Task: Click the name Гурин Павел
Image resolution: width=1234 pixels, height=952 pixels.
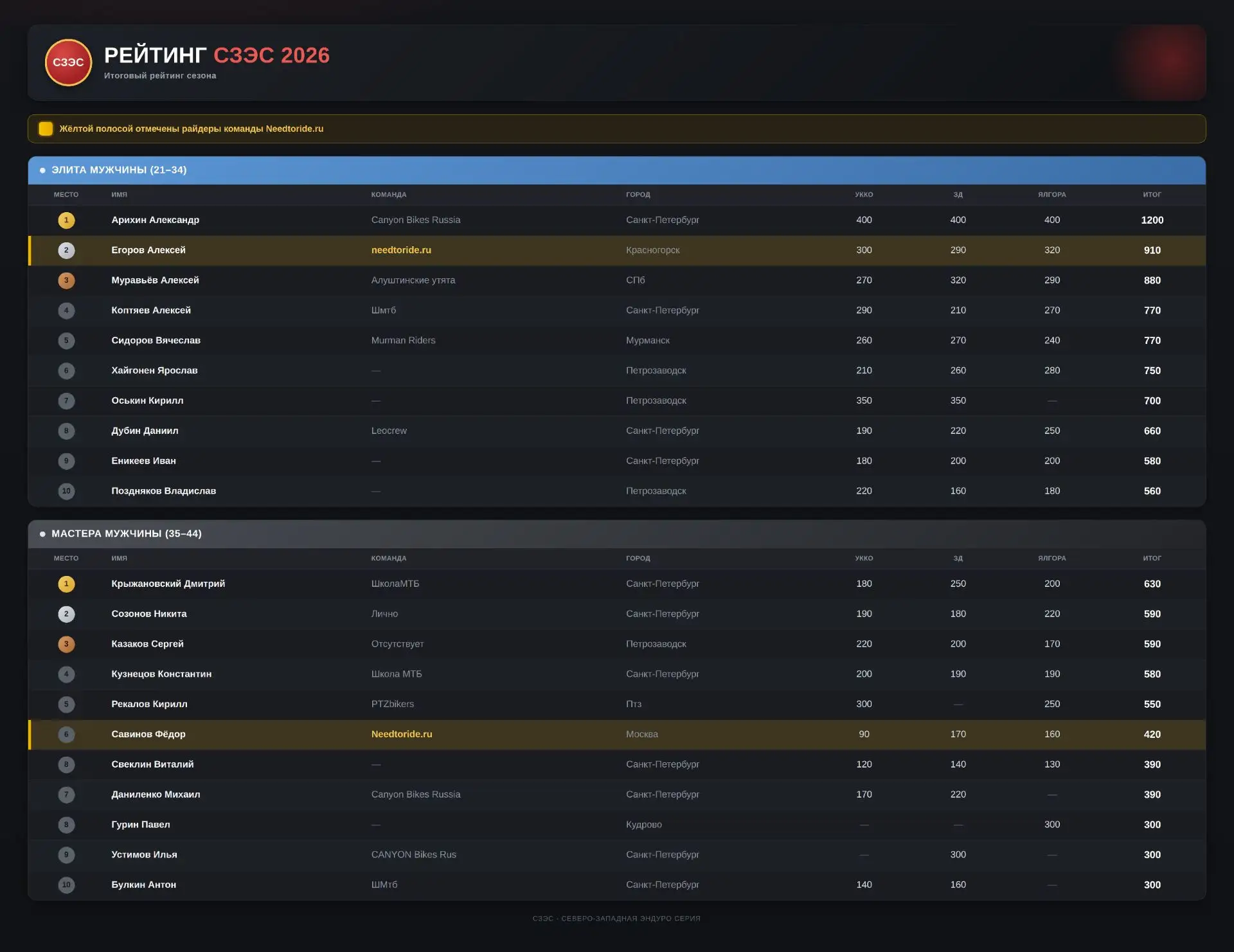Action: click(x=141, y=824)
